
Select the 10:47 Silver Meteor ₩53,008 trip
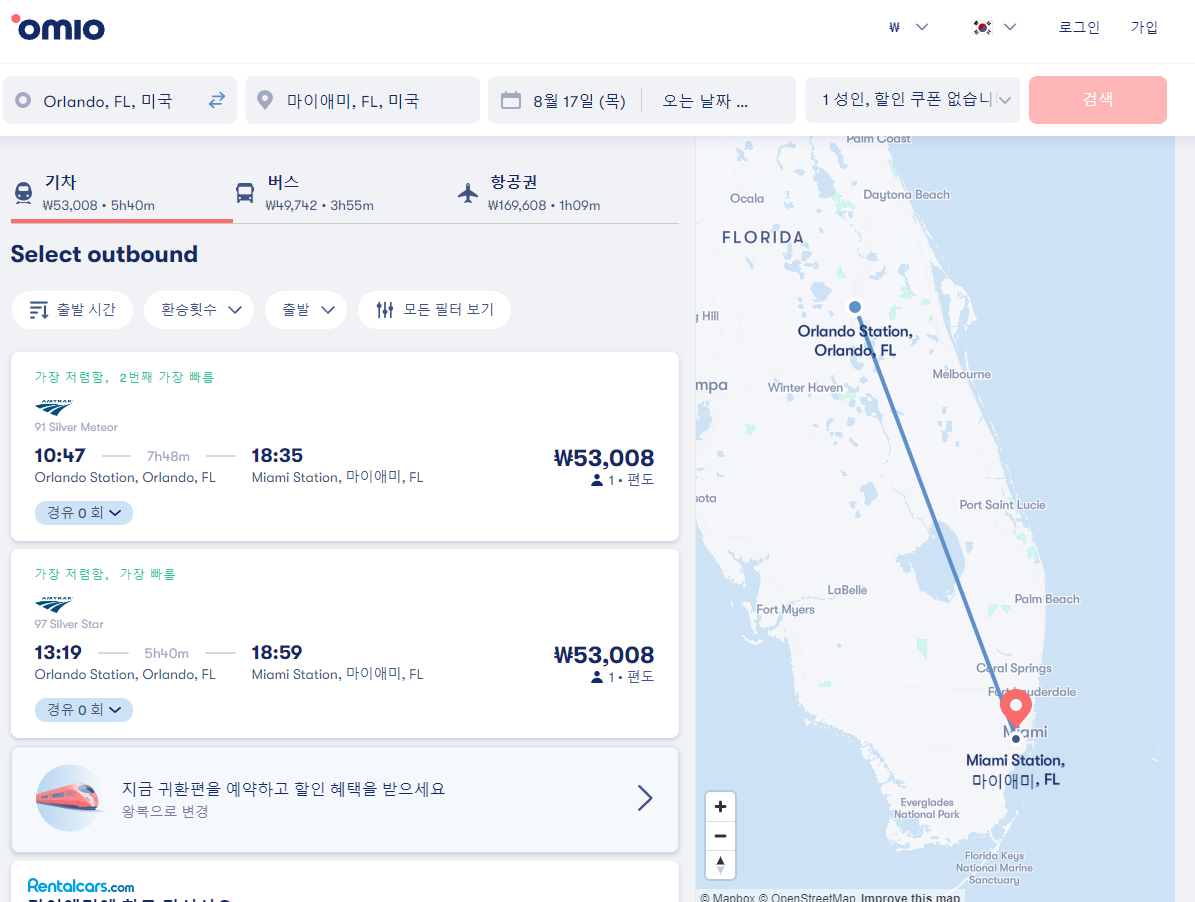click(344, 446)
